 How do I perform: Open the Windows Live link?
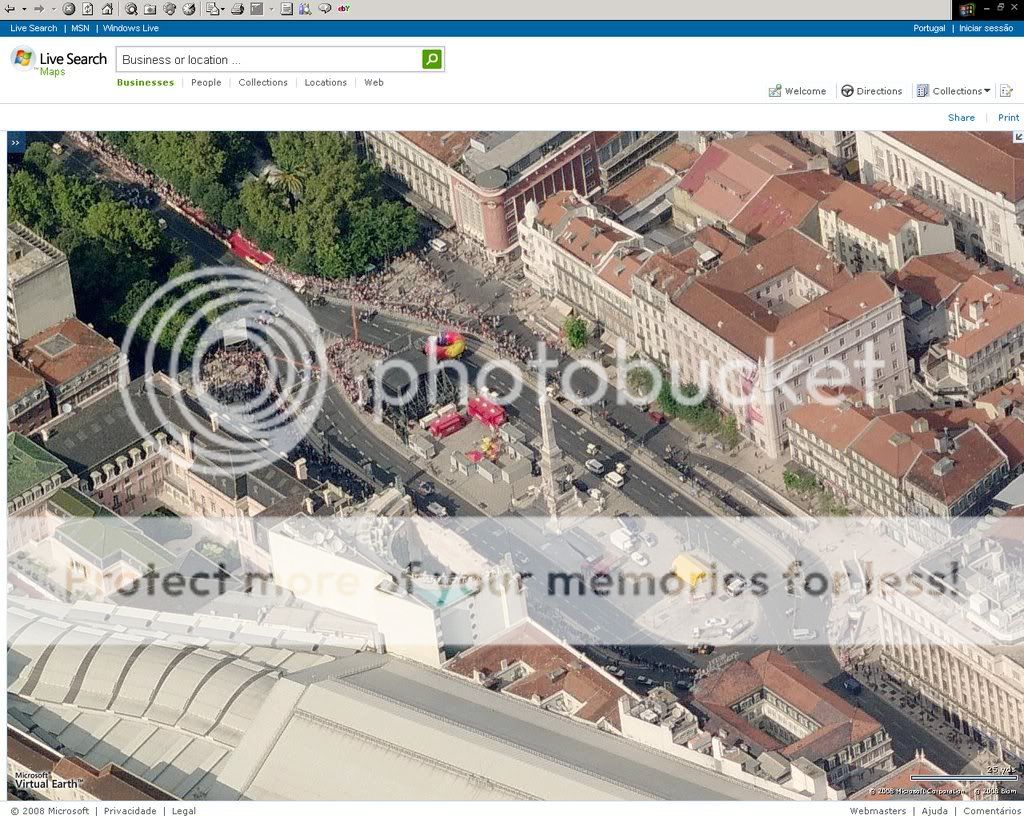click(131, 28)
